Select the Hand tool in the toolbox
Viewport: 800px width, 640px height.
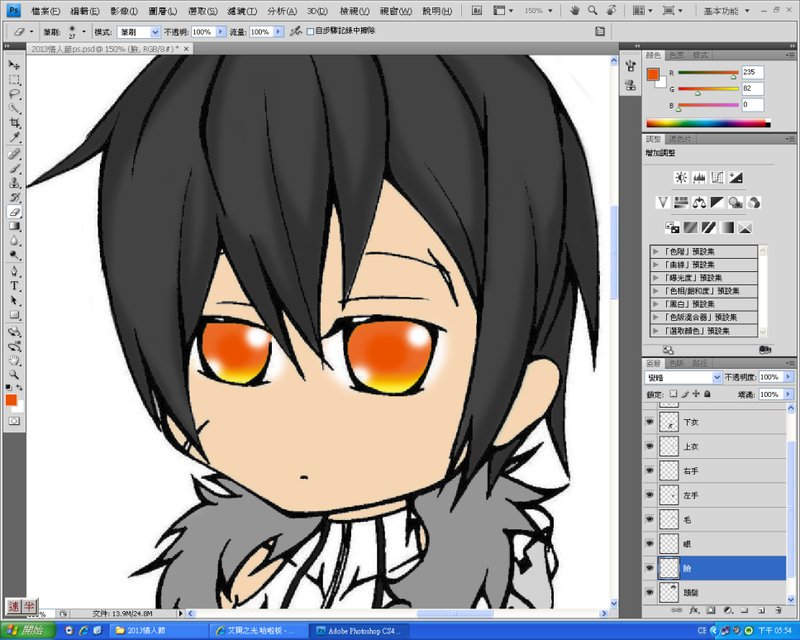14,361
